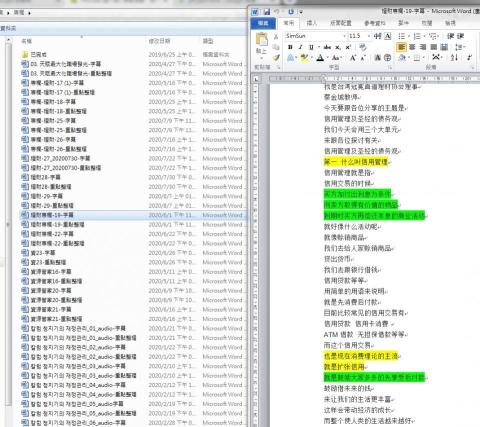The height and width of the screenshot is (427, 480).
Task: Click the Asian Layout icon in the Paragraph group
Action: tap(436, 58)
